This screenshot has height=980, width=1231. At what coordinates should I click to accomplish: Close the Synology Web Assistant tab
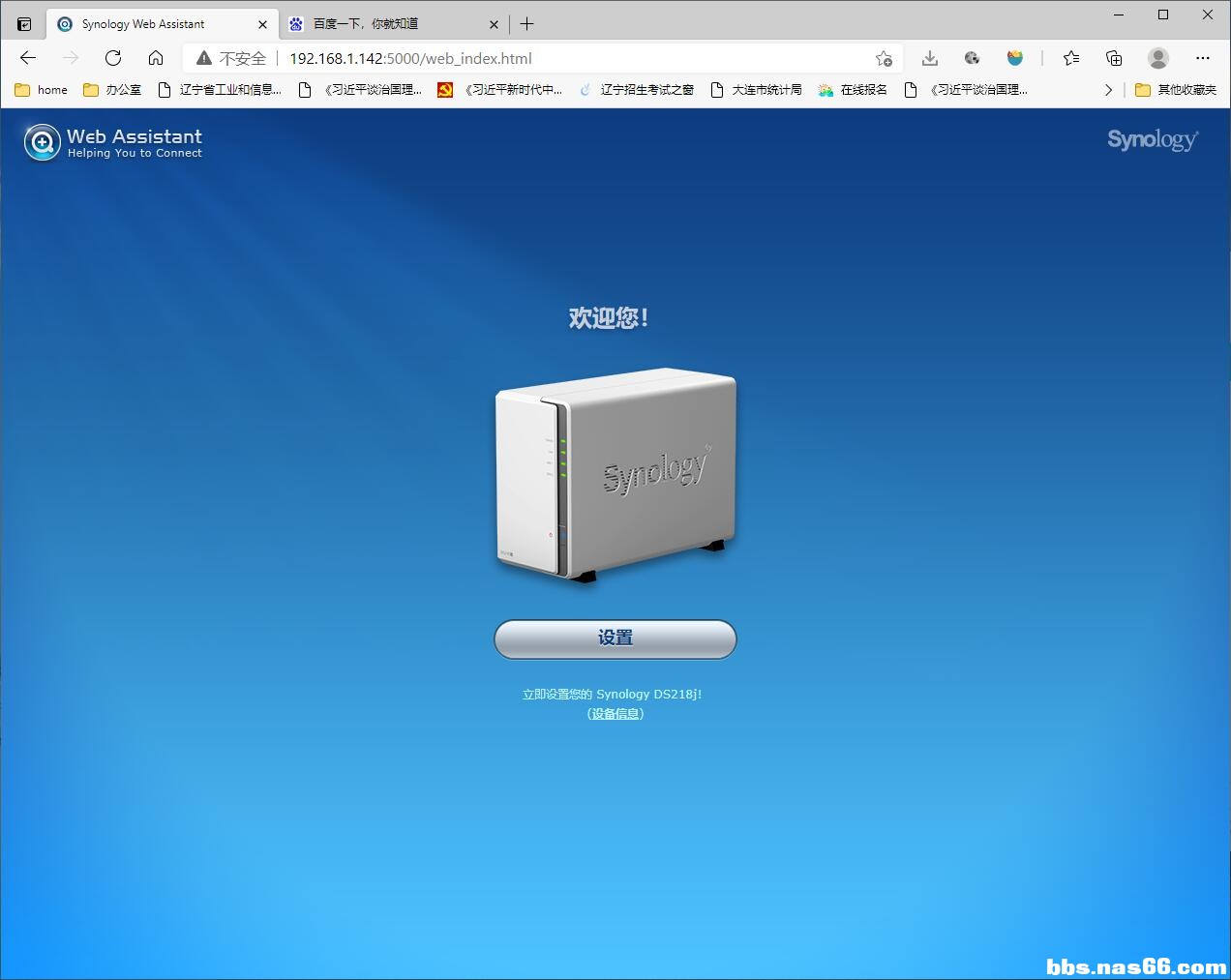pos(262,24)
